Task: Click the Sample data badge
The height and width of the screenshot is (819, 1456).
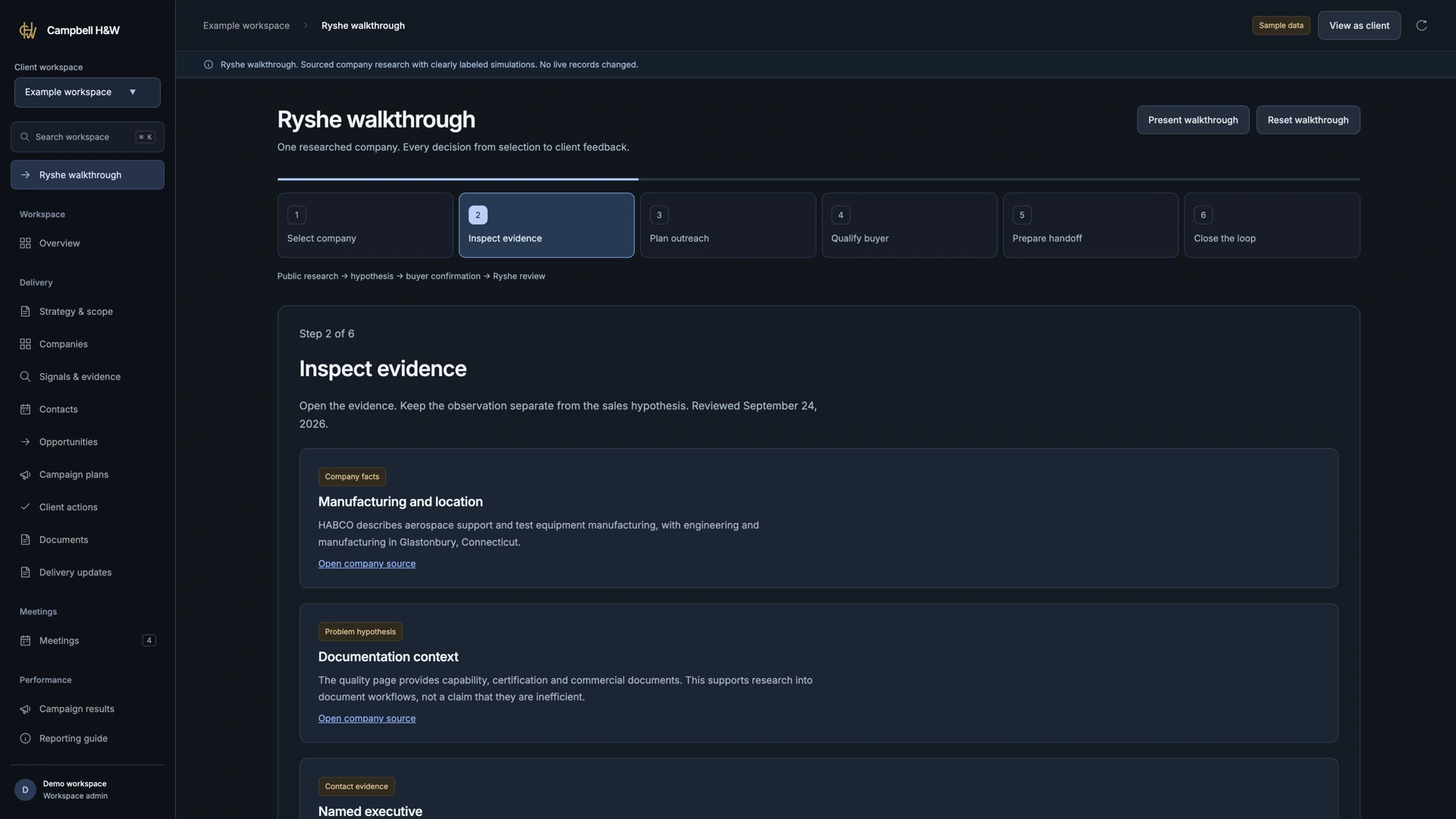Action: click(x=1281, y=26)
